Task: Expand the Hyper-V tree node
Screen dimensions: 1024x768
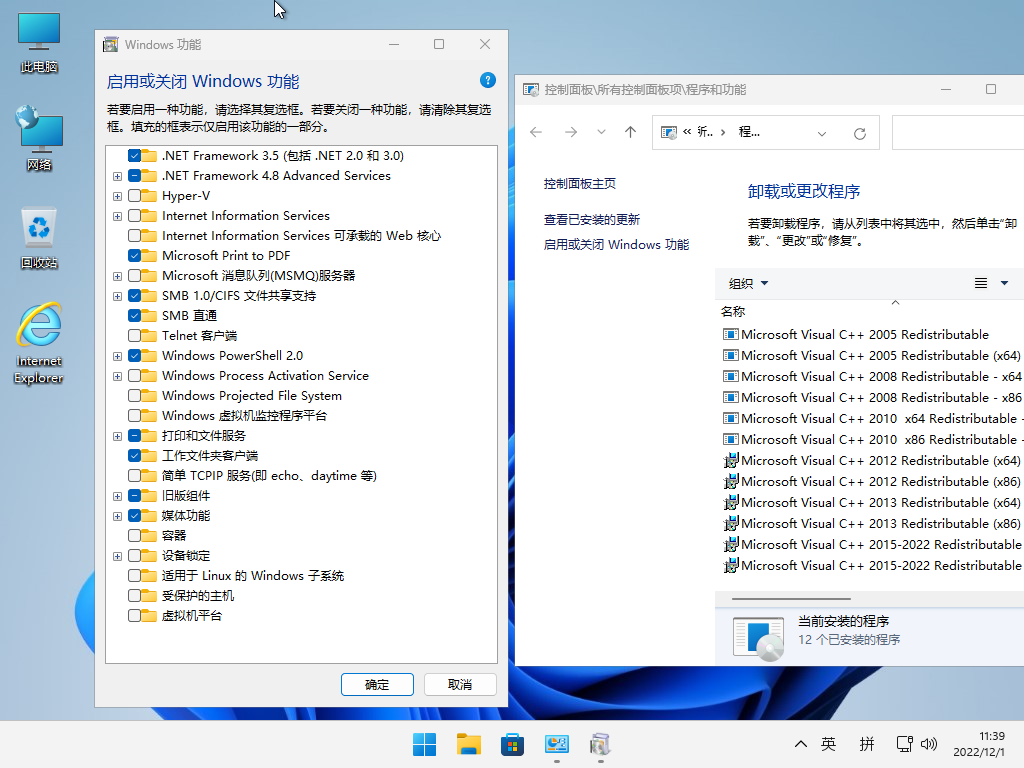Action: click(x=117, y=196)
